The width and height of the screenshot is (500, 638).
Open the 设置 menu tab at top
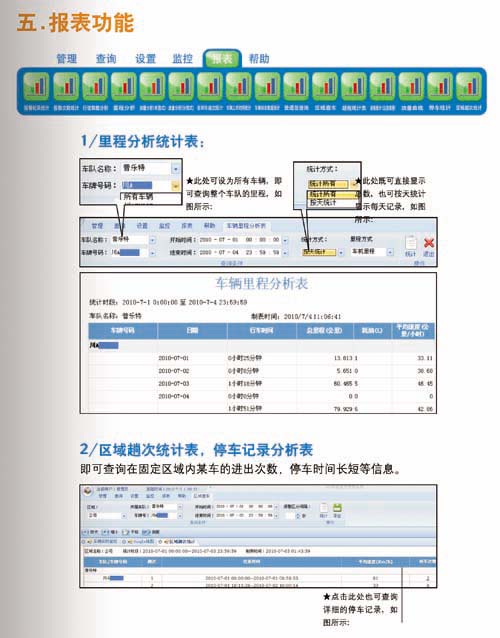click(146, 59)
